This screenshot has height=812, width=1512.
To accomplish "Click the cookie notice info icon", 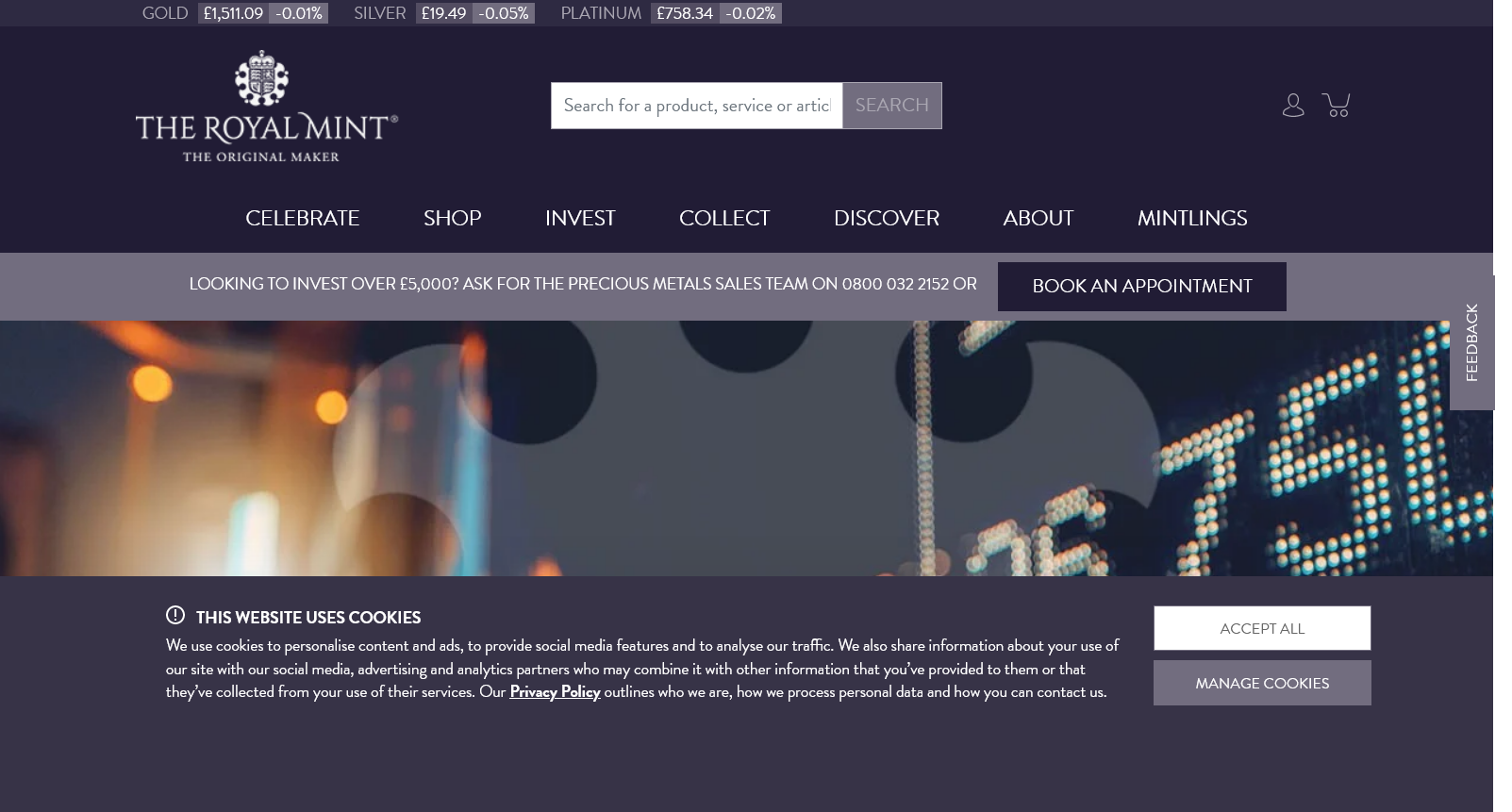I will pos(175,616).
